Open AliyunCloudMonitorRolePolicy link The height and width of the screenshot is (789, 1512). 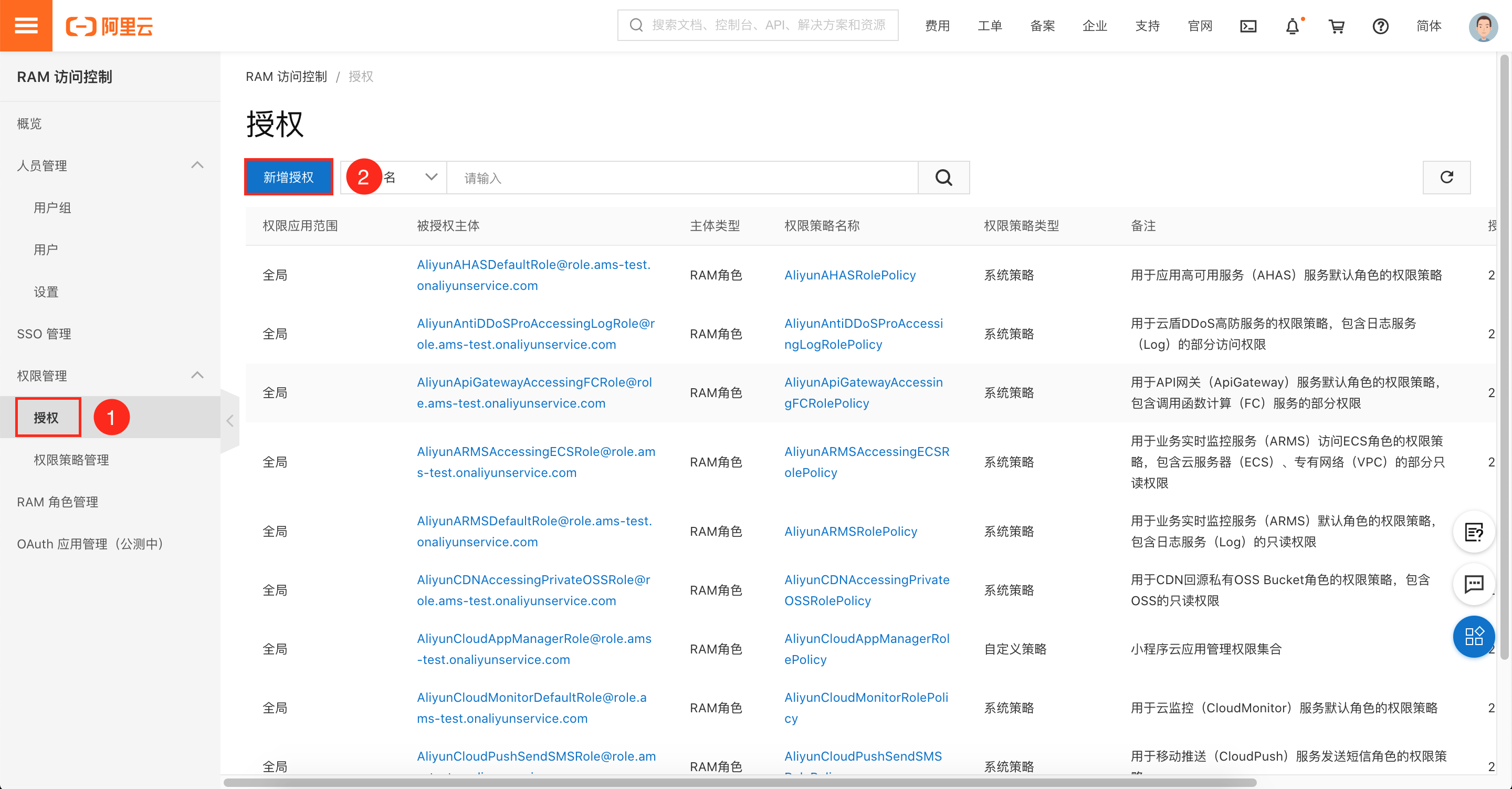866,708
